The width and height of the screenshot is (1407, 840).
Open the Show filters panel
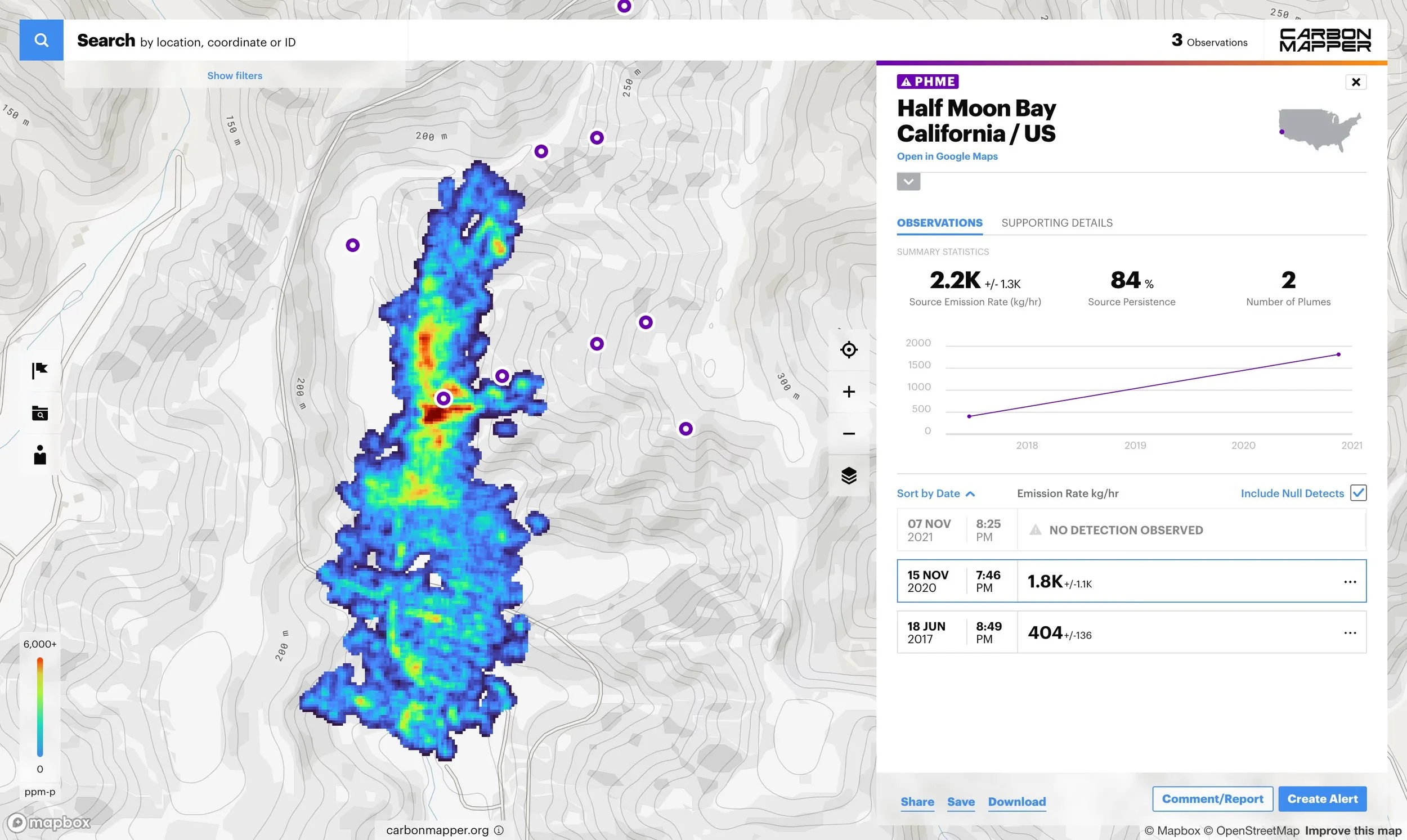tap(234, 75)
